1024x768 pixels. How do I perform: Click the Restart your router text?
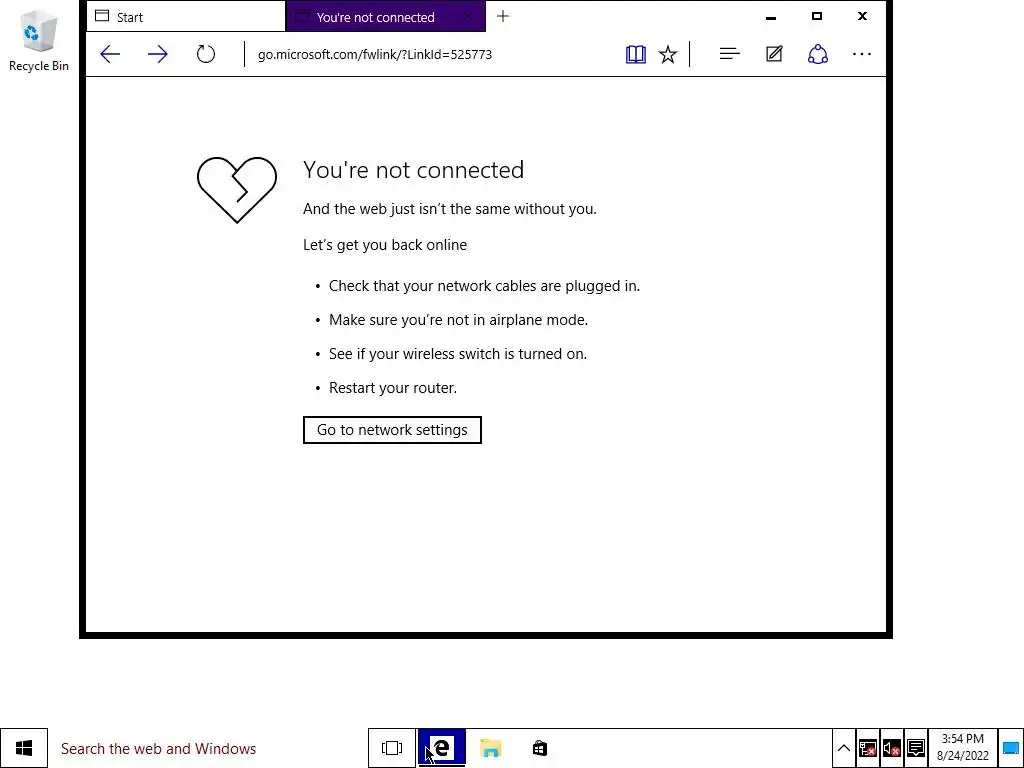[392, 388]
